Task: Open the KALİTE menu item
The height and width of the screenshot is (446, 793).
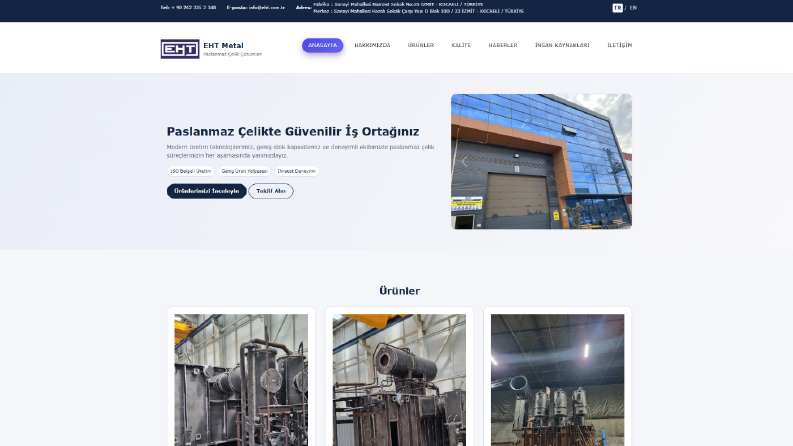Action: (x=461, y=46)
